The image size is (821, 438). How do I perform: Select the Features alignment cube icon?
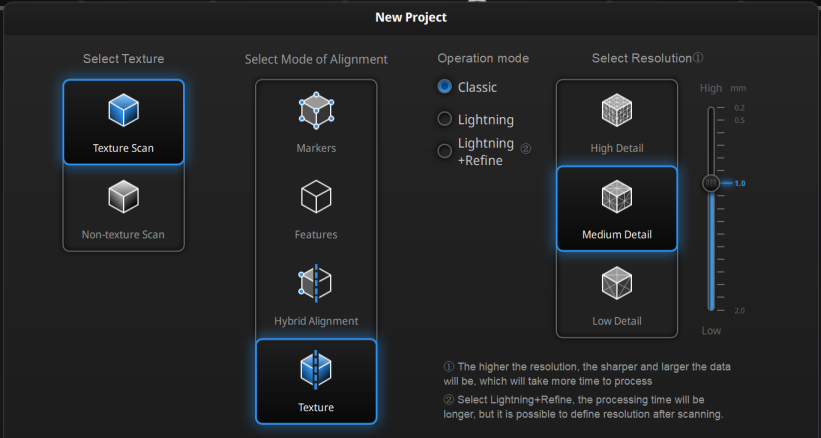click(x=316, y=197)
